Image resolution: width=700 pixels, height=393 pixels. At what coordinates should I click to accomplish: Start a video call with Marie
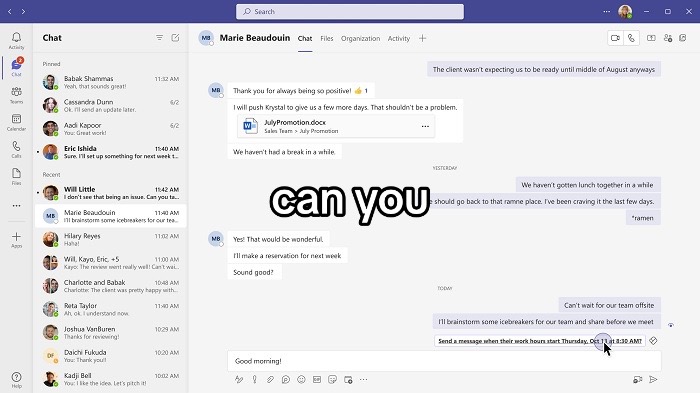pos(615,38)
